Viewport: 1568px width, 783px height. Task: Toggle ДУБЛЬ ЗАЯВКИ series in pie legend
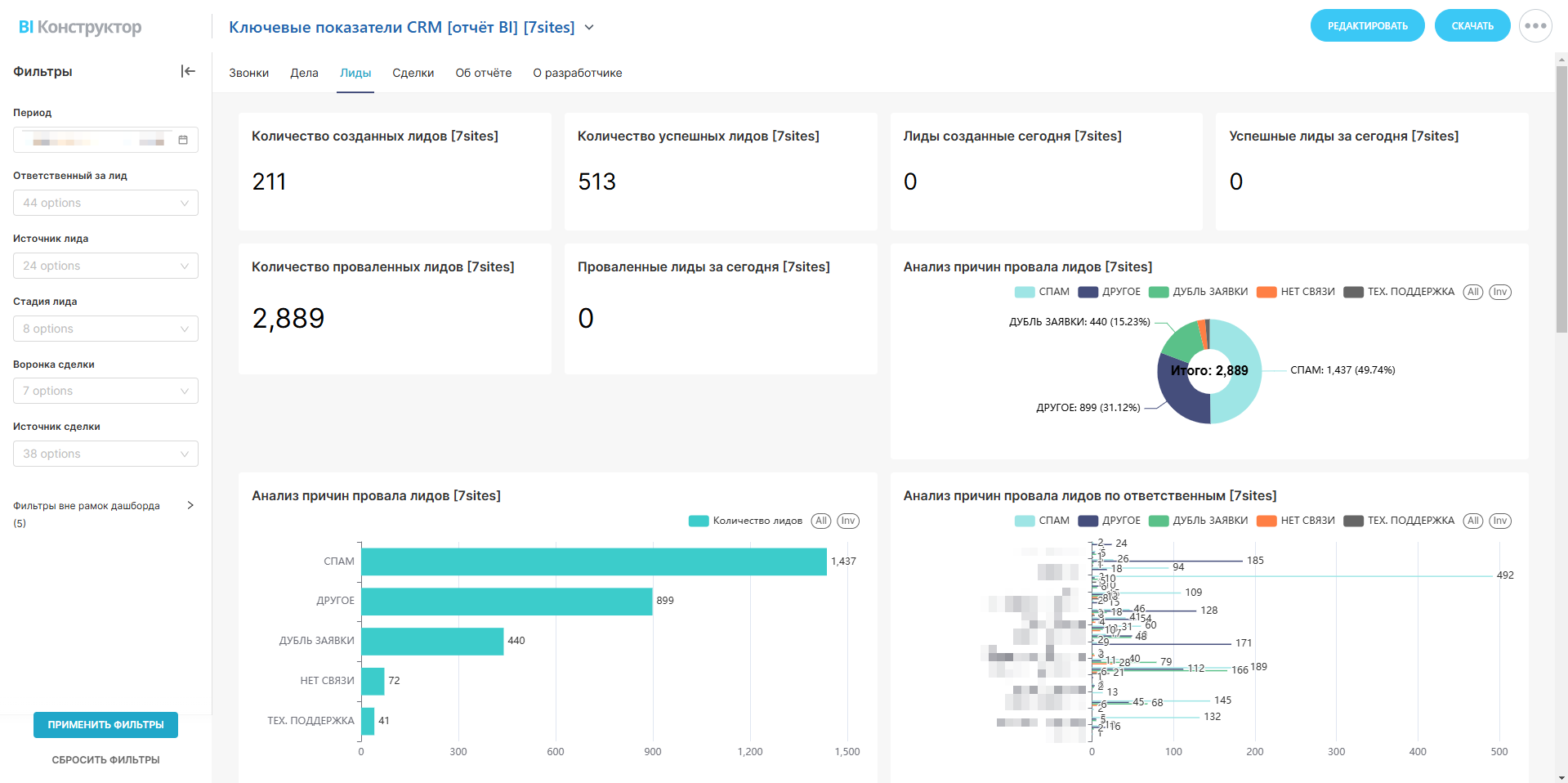coord(1199,292)
